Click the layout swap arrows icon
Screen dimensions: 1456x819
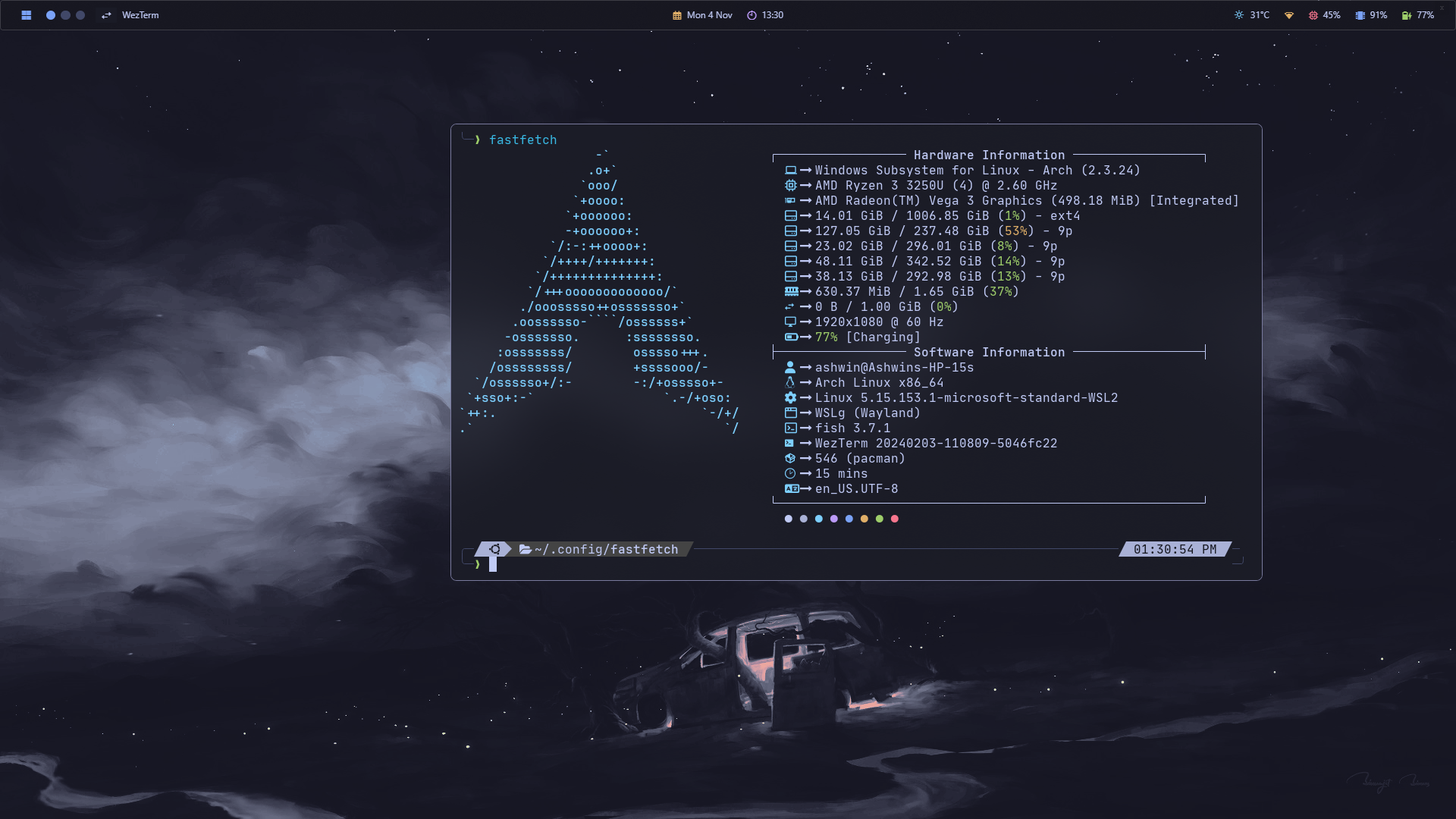click(x=106, y=15)
